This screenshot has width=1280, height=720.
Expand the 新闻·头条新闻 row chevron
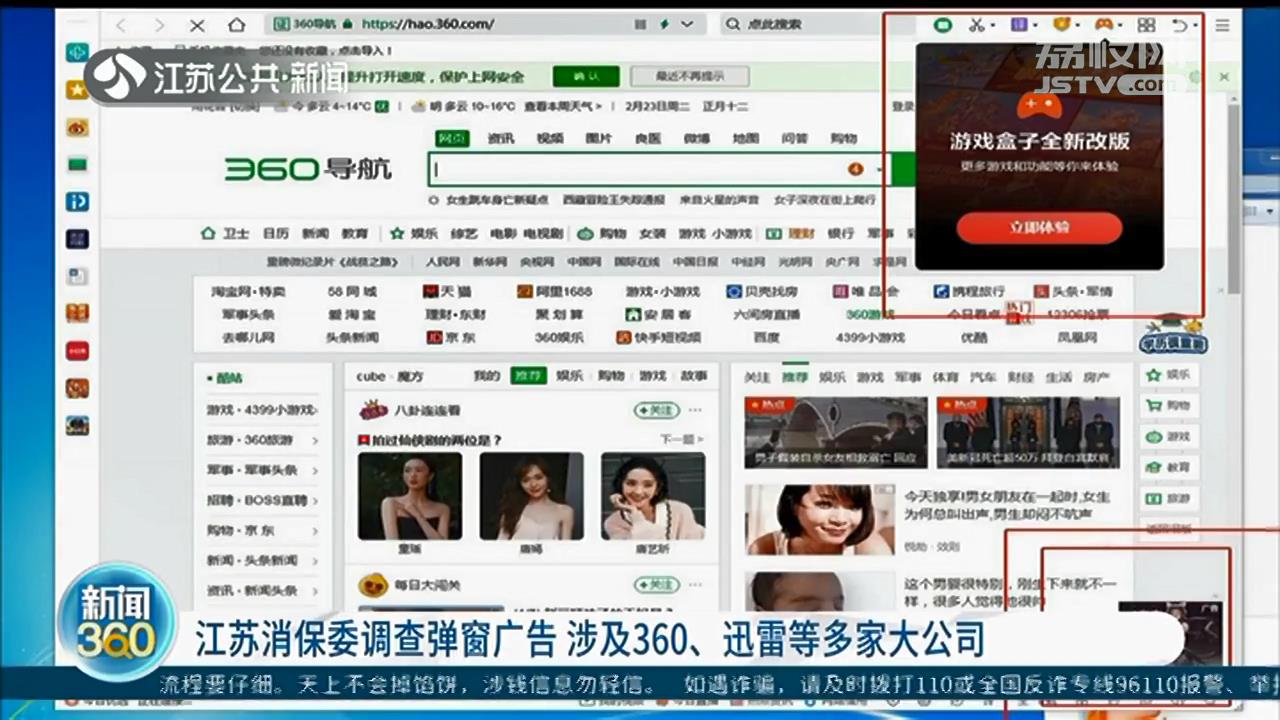315,560
